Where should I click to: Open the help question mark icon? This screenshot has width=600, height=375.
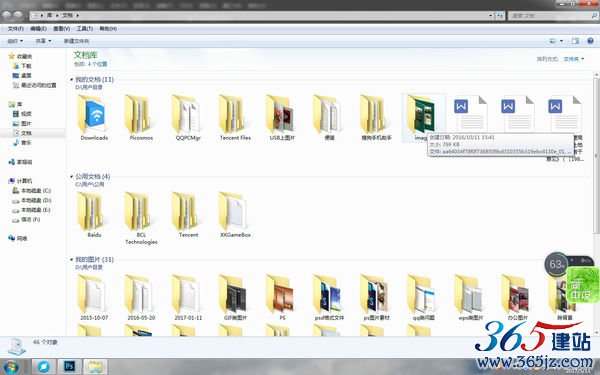(x=590, y=41)
